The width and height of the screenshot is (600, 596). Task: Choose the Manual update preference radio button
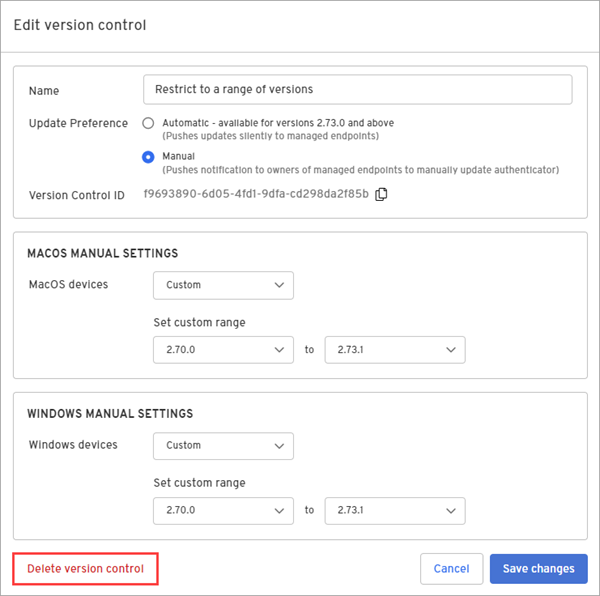coord(148,157)
